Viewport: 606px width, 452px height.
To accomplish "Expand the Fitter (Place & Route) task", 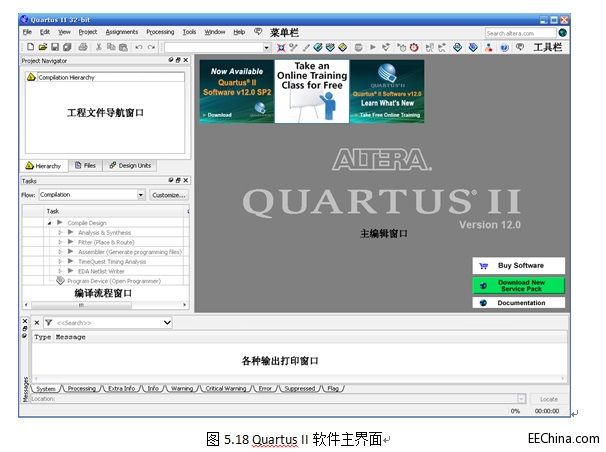I will [60, 242].
